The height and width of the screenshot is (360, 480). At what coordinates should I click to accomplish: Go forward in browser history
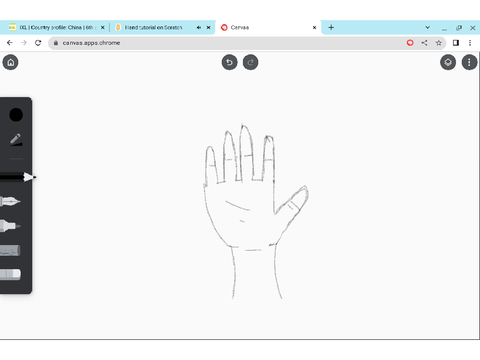(x=24, y=43)
